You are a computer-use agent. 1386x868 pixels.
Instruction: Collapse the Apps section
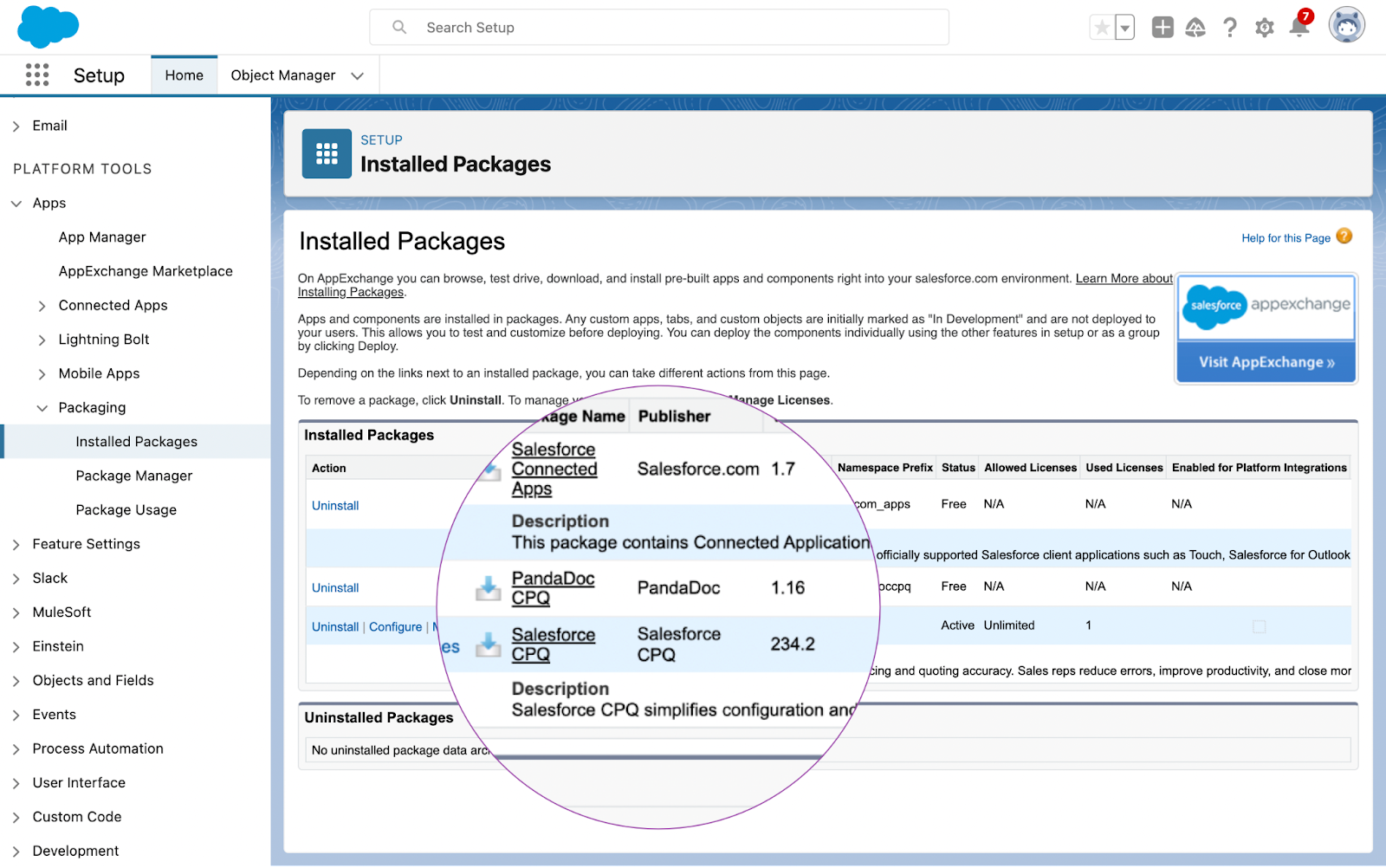tap(16, 204)
